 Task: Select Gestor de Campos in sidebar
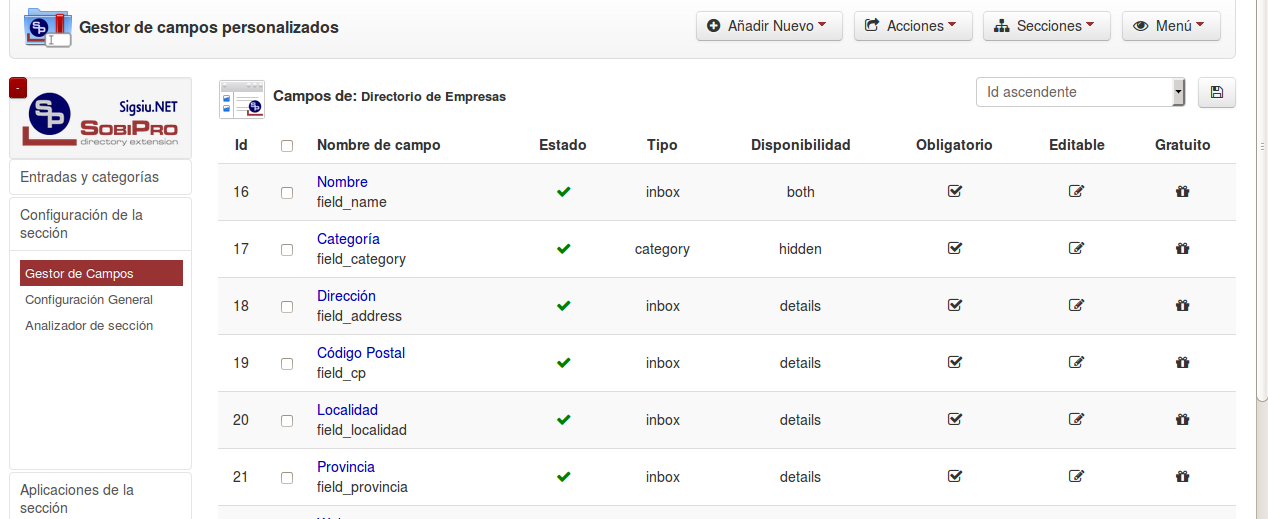click(101, 273)
